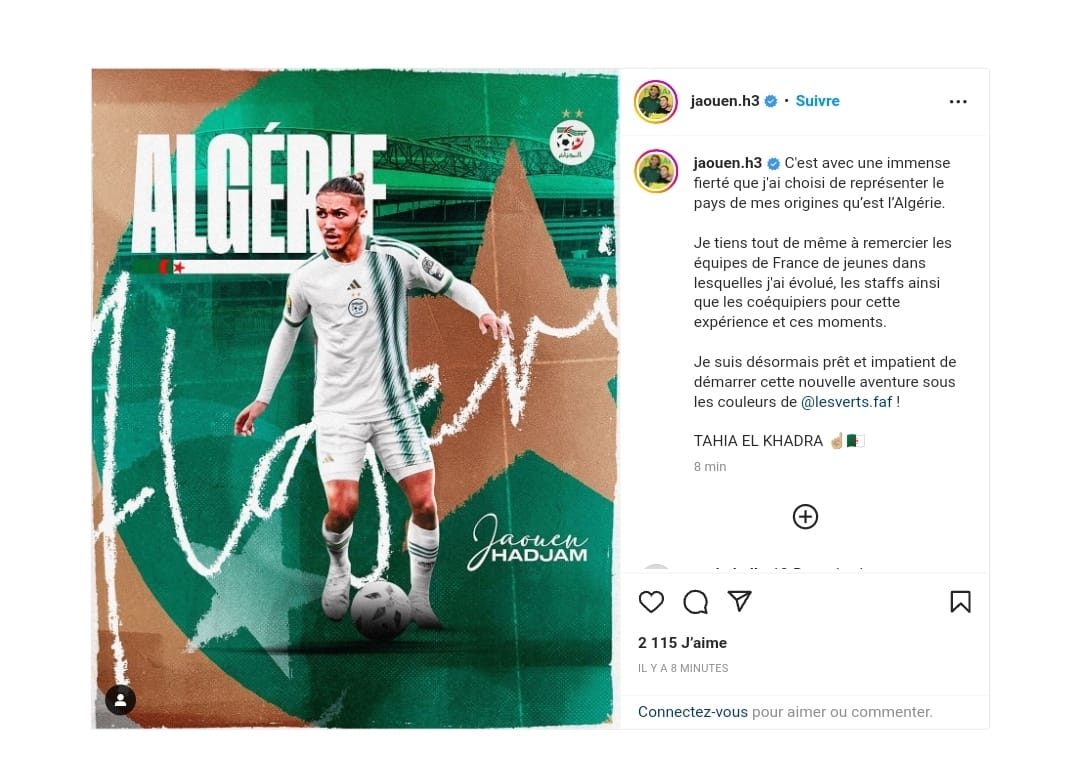Open comments with the speech bubble icon
The width and height of the screenshot is (1080, 761).
696,602
